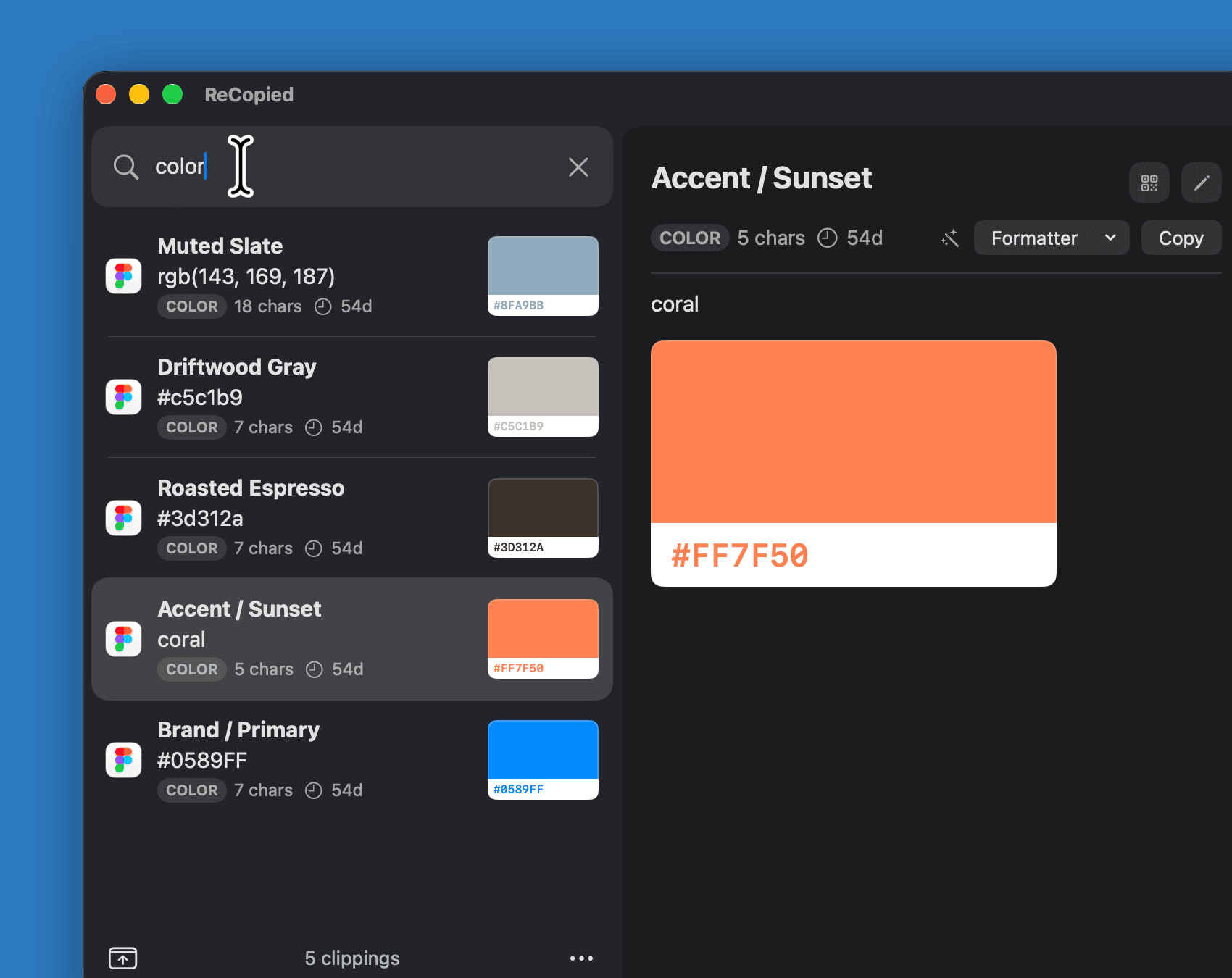Screen dimensions: 1232x978
Task: Click Figma icon beside Accent / Sunset
Action: tap(123, 639)
